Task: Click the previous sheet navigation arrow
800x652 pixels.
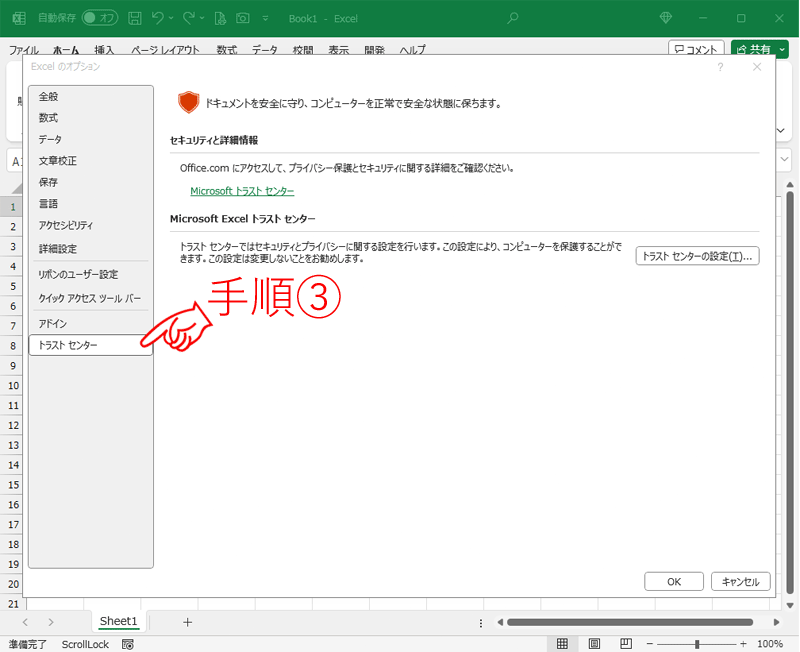Action: (25, 622)
